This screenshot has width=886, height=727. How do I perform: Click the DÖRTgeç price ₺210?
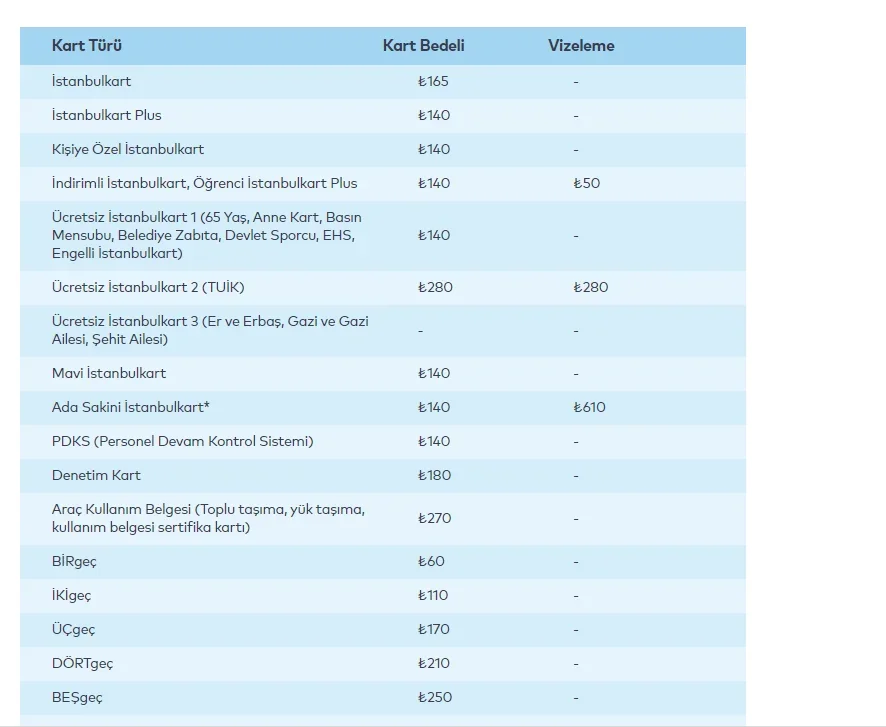click(434, 663)
